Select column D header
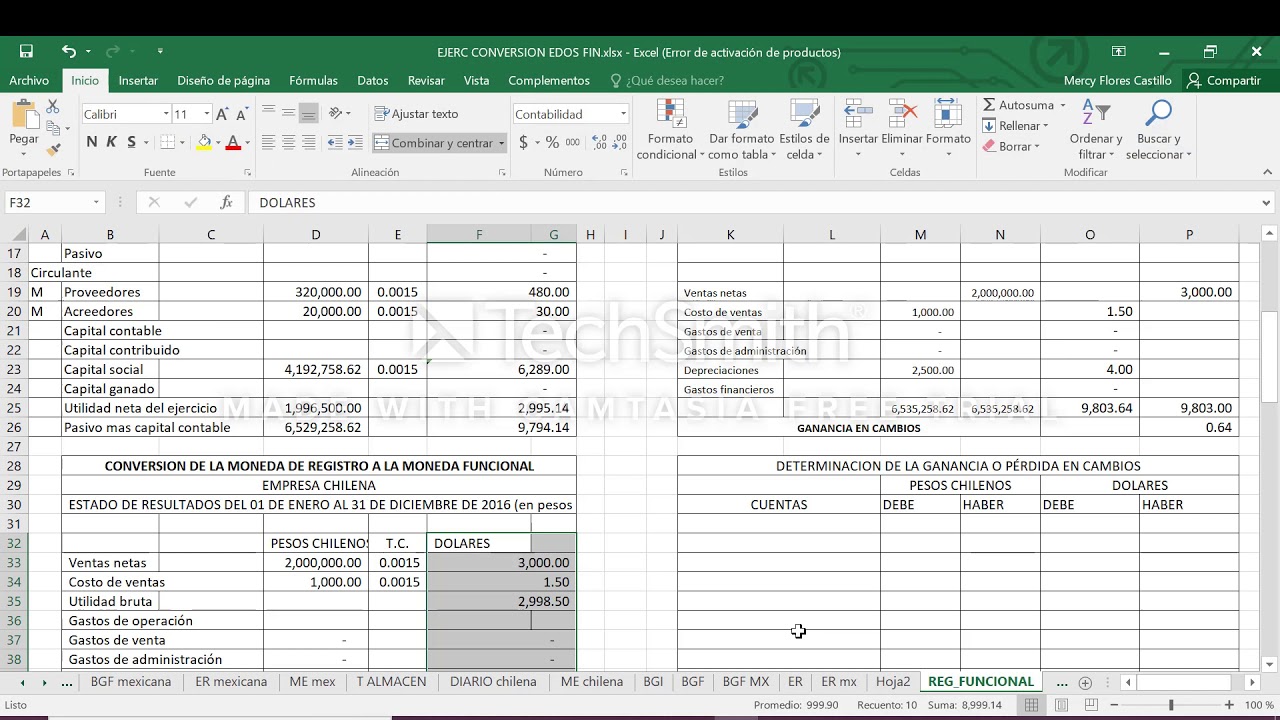This screenshot has height=720, width=1280. [x=315, y=235]
